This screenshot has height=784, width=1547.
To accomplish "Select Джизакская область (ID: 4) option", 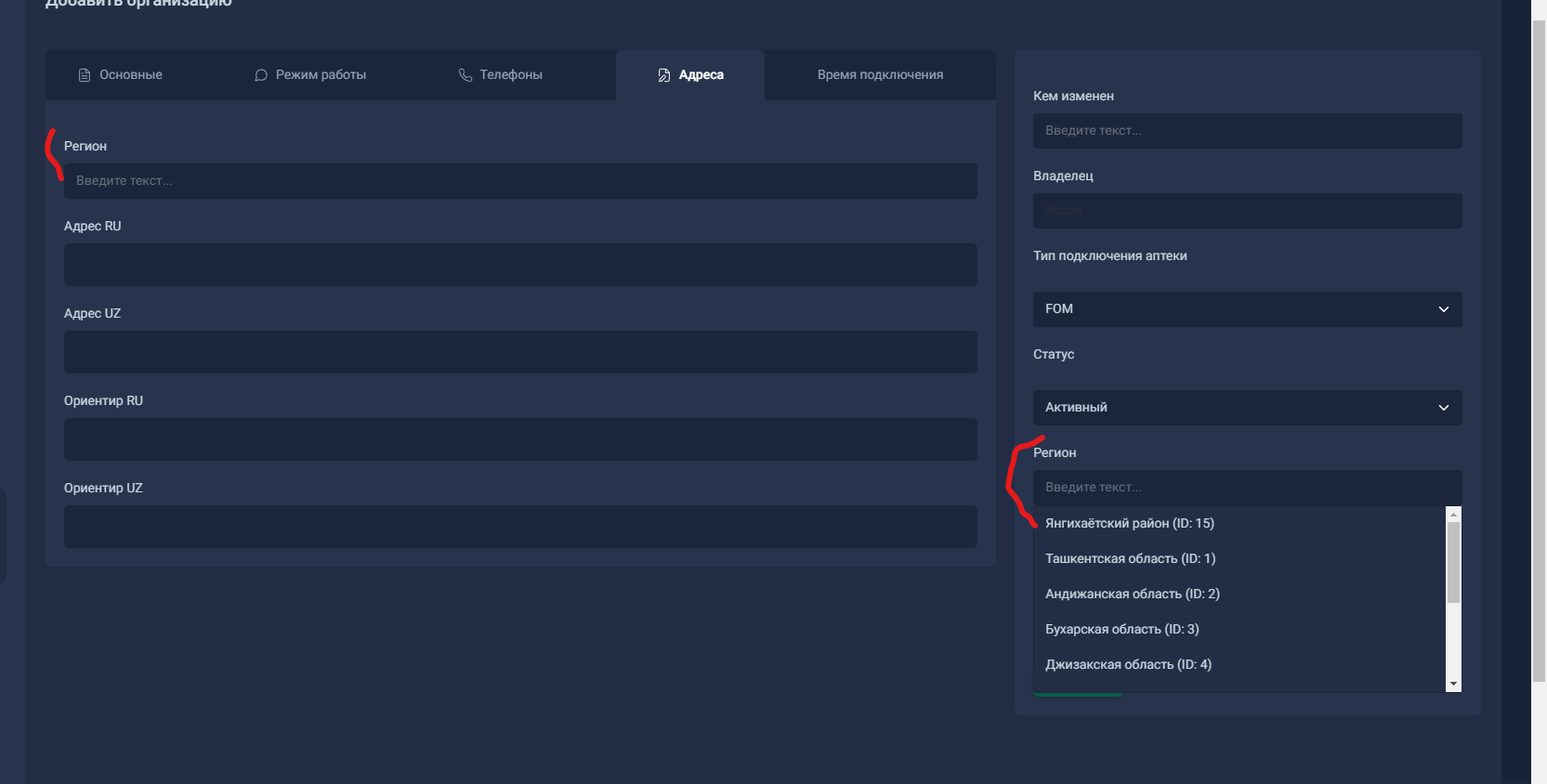I will tap(1240, 665).
